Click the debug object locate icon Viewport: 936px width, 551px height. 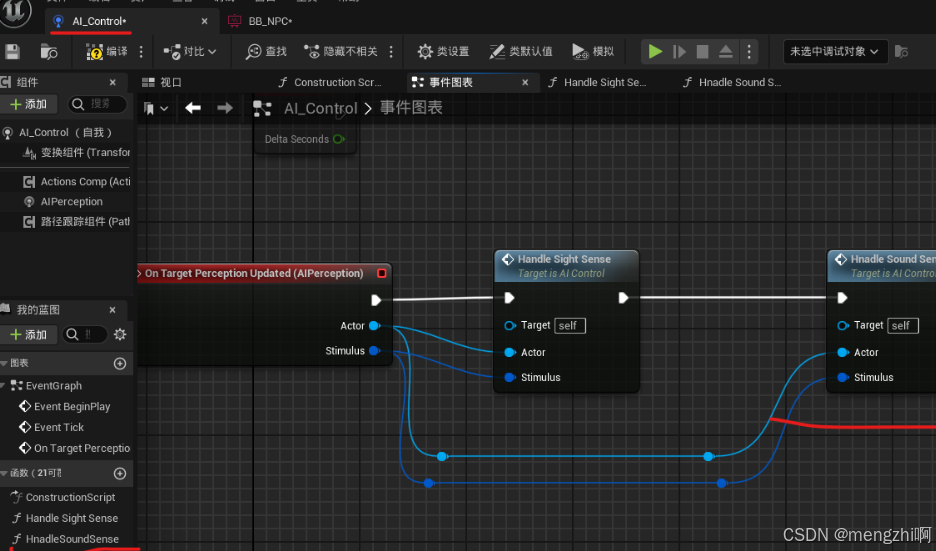tap(901, 52)
